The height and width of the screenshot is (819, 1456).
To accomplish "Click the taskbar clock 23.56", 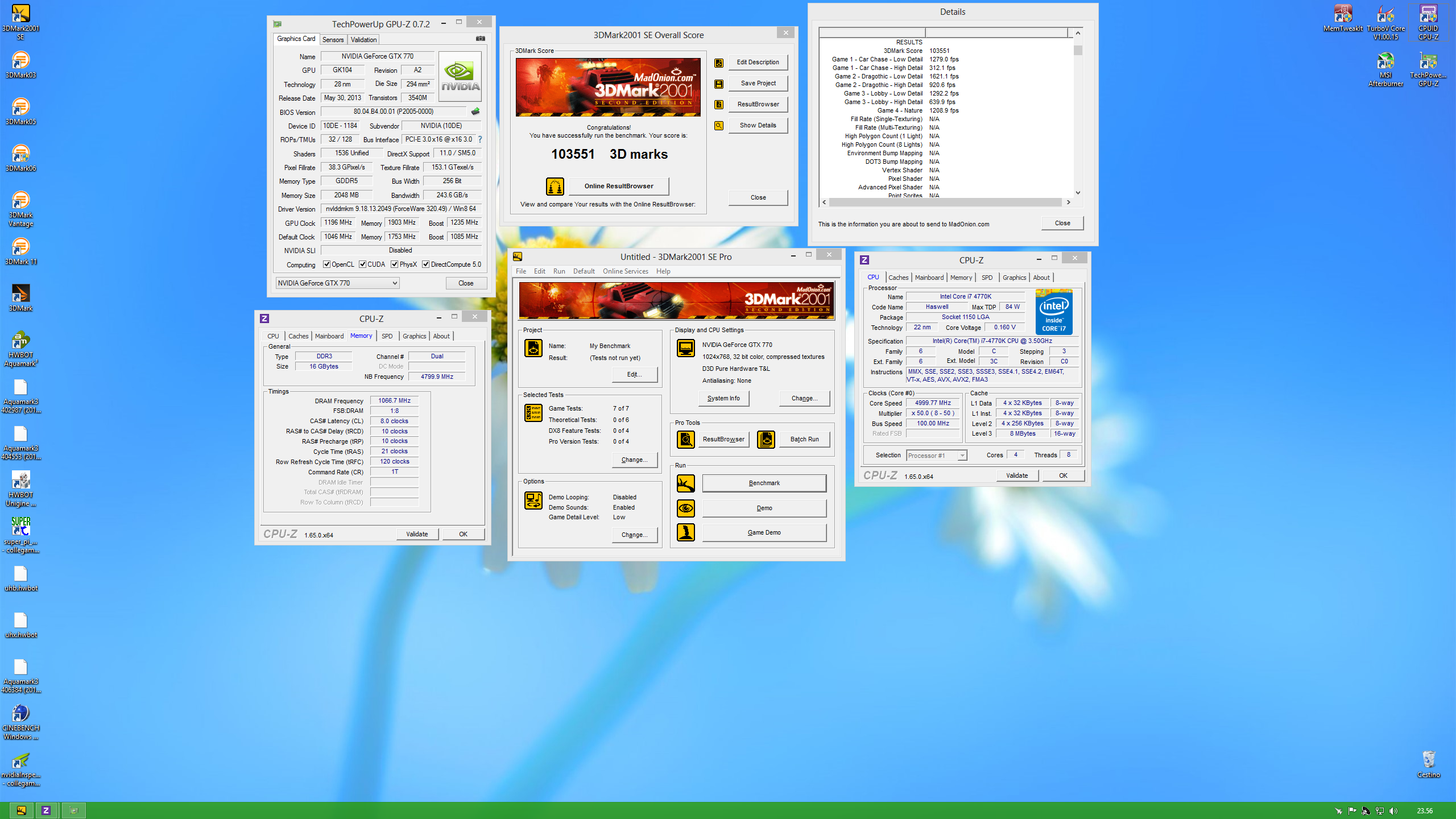I will [1425, 811].
